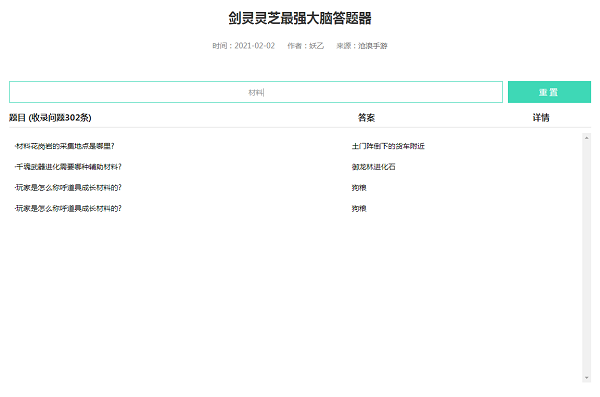Click the results list scrollbar track
This screenshot has height=397, width=600.
click(x=586, y=258)
